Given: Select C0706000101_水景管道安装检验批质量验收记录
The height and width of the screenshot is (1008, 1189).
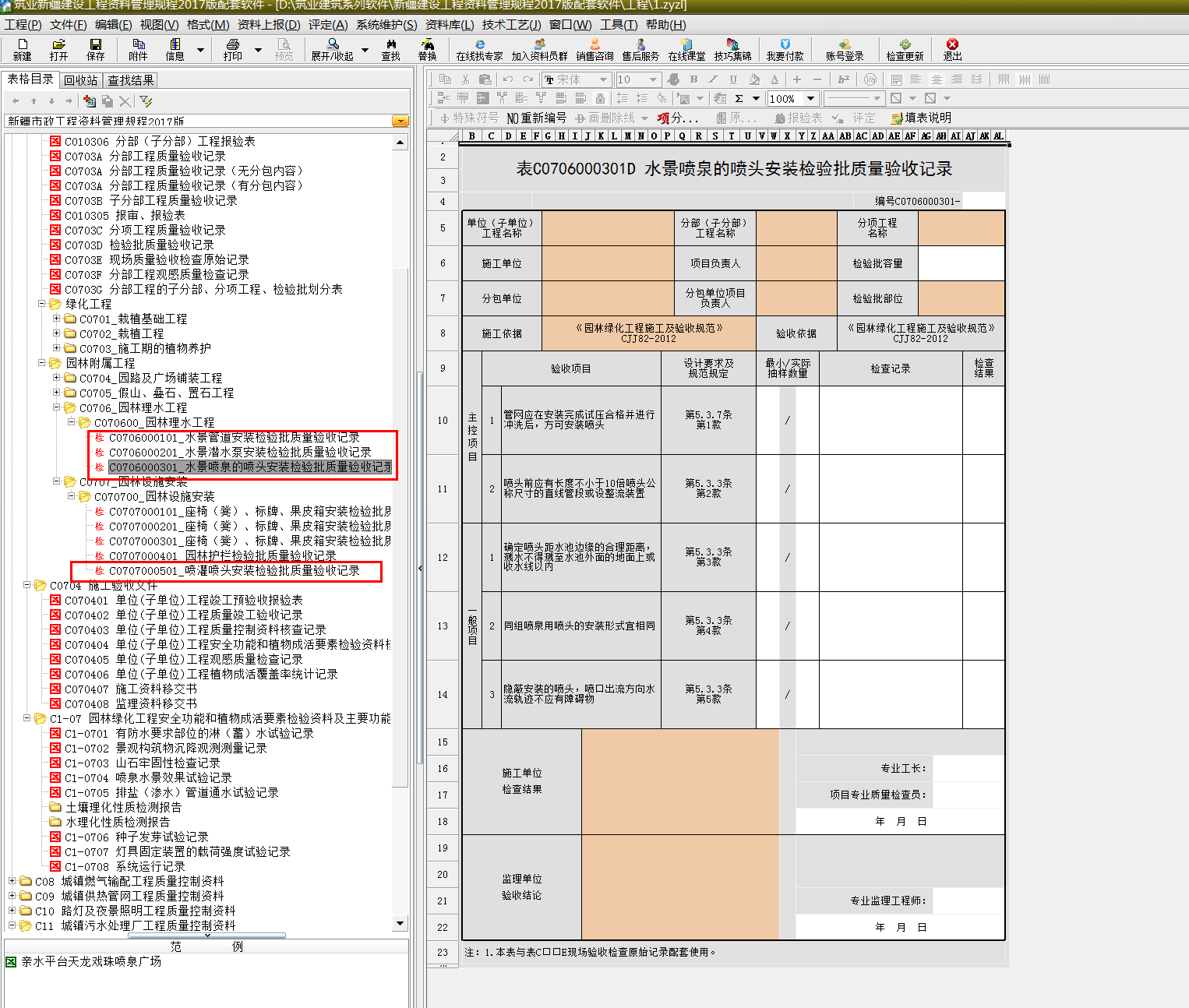Looking at the screenshot, I should pyautogui.click(x=234, y=438).
